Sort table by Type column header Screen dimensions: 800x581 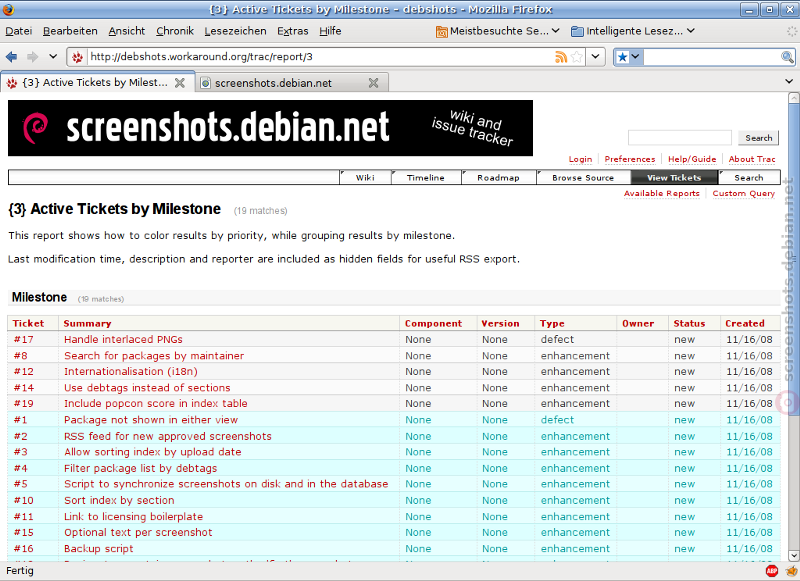(552, 323)
